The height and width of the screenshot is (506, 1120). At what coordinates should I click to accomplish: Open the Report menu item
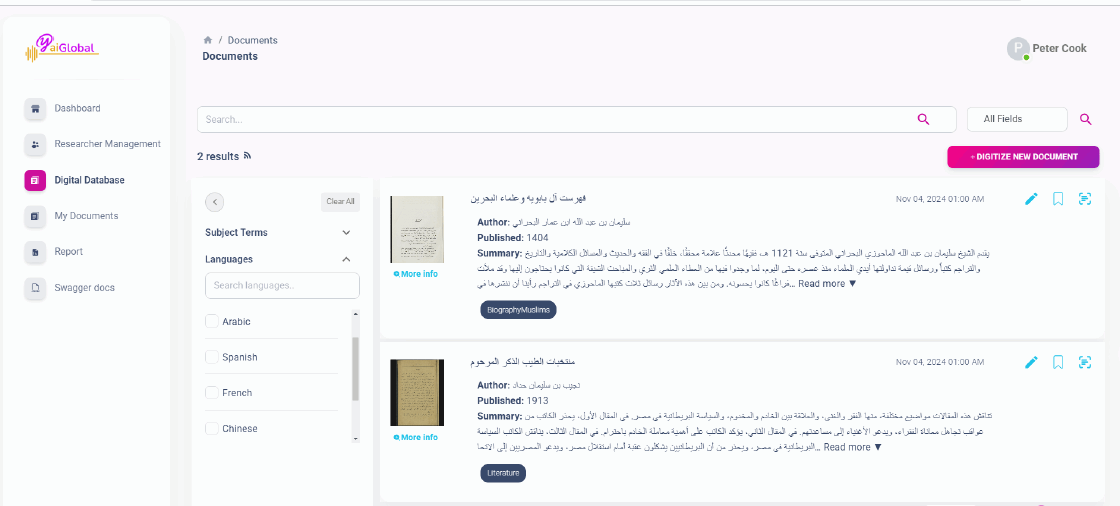coord(69,252)
